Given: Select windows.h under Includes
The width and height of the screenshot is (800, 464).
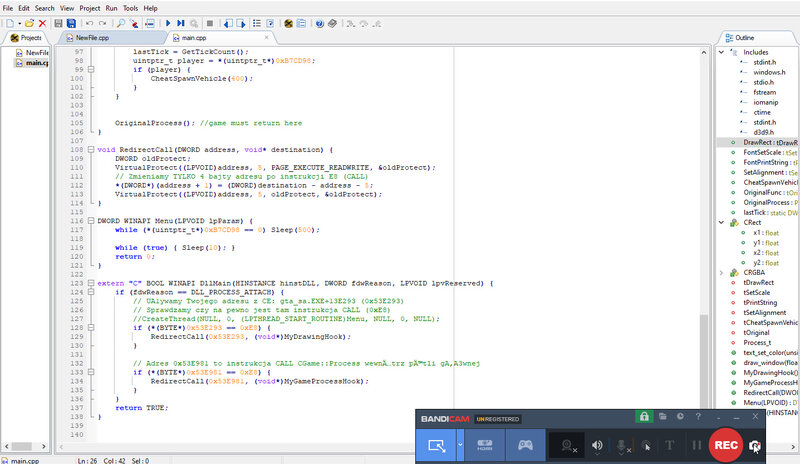Looking at the screenshot, I should pyautogui.click(x=769, y=72).
